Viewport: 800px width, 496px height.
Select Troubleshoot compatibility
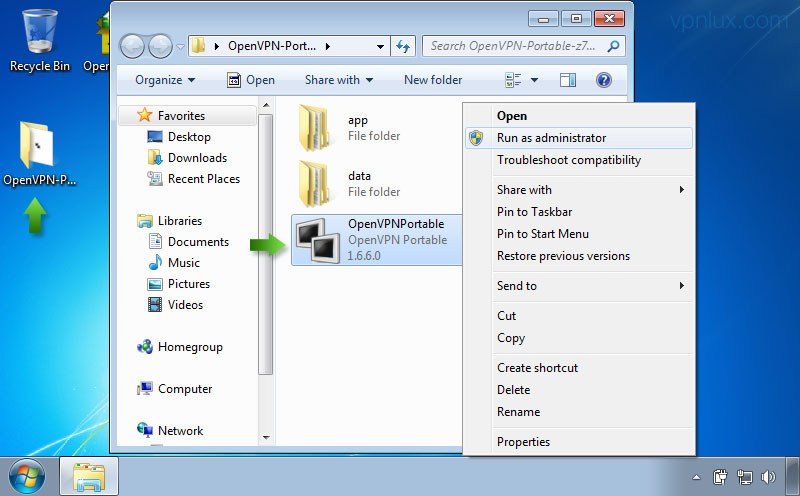580,160
